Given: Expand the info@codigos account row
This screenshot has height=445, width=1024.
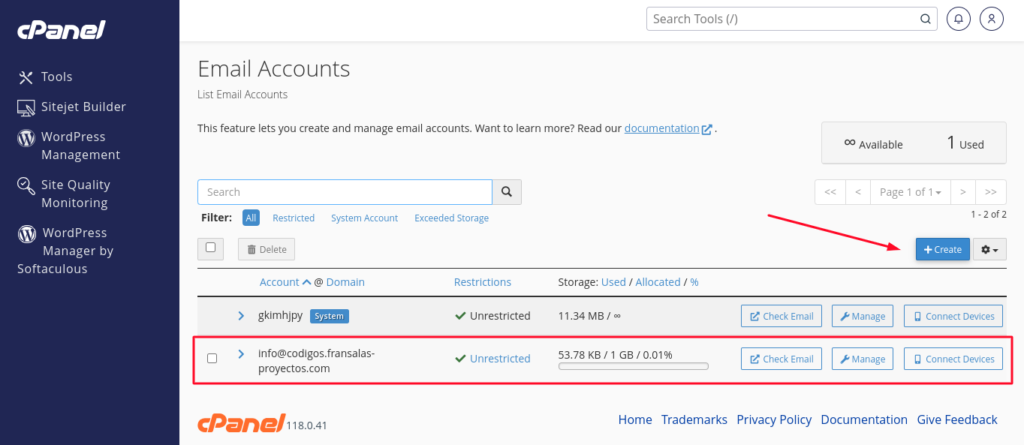Looking at the screenshot, I should (241, 354).
